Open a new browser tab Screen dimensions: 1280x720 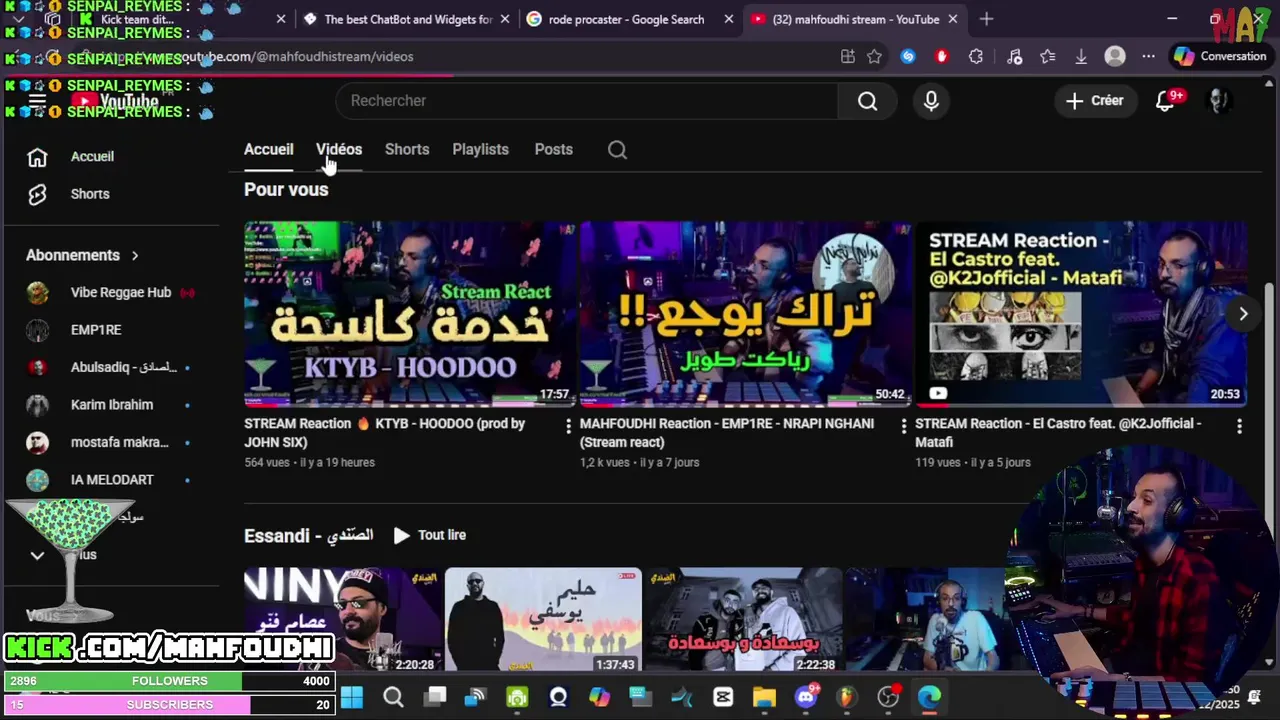click(987, 19)
